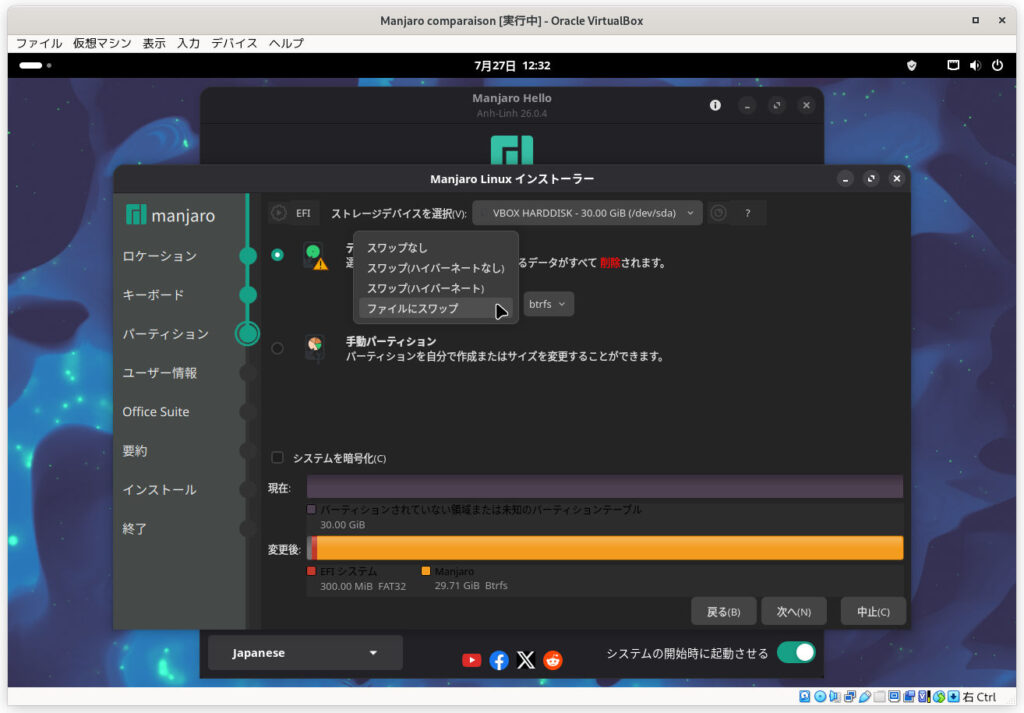Click the Manjaro logo in installer sidebar
The width and height of the screenshot is (1024, 713).
click(136, 214)
